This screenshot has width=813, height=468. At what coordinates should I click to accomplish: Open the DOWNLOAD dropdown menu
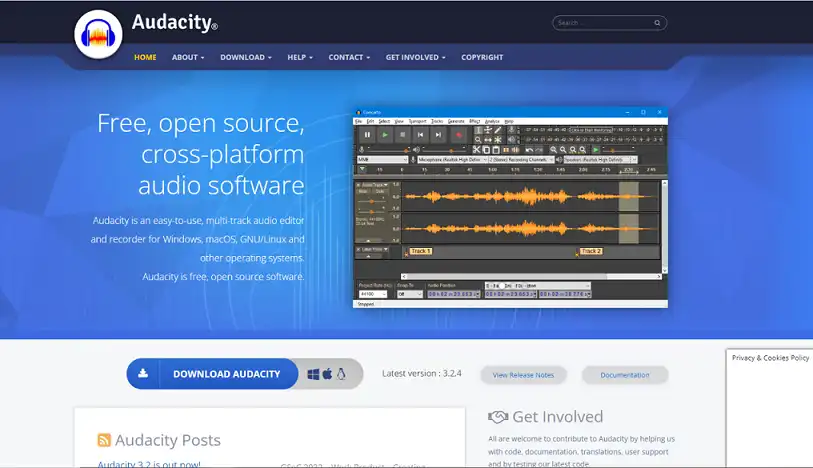[246, 57]
